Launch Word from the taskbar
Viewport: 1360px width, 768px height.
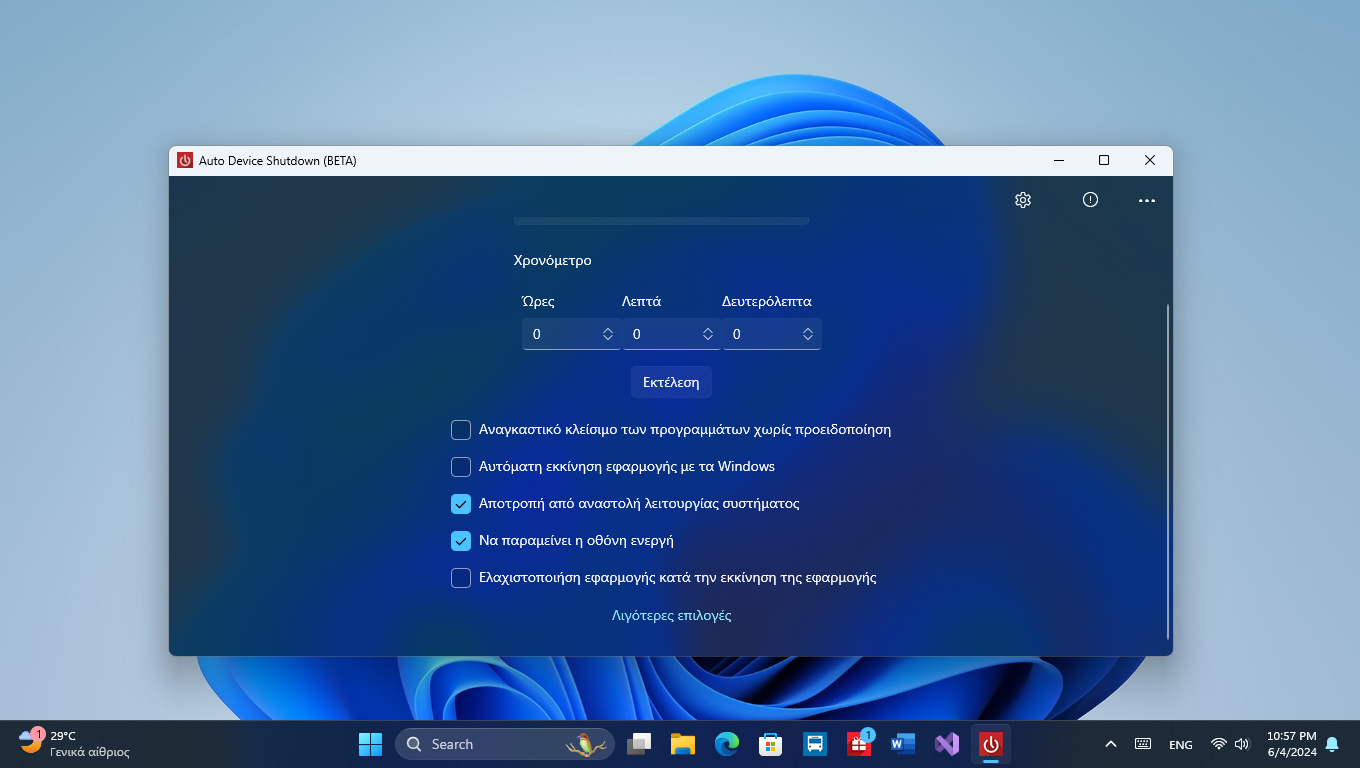903,744
